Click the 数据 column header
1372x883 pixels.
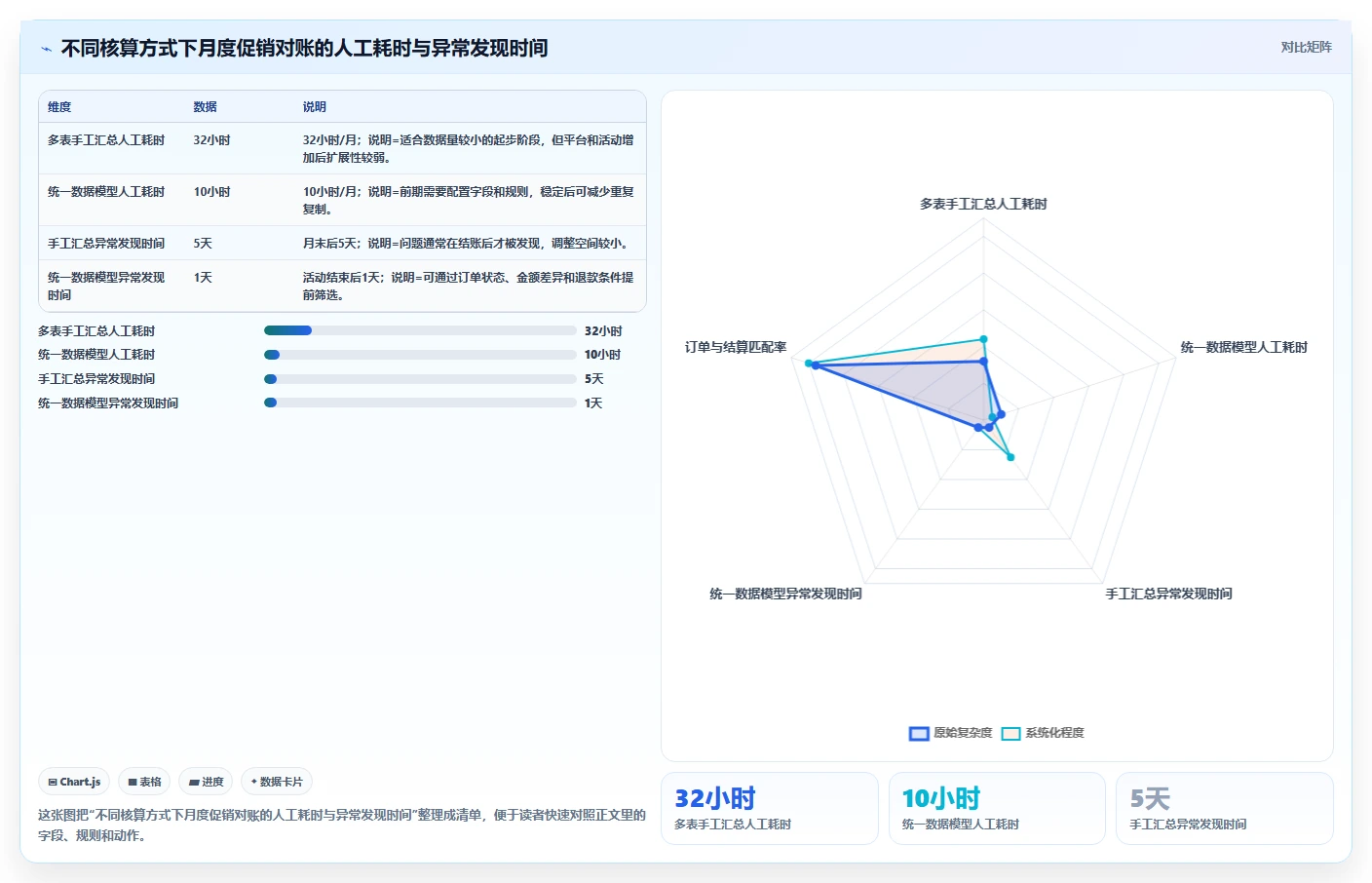205,107
